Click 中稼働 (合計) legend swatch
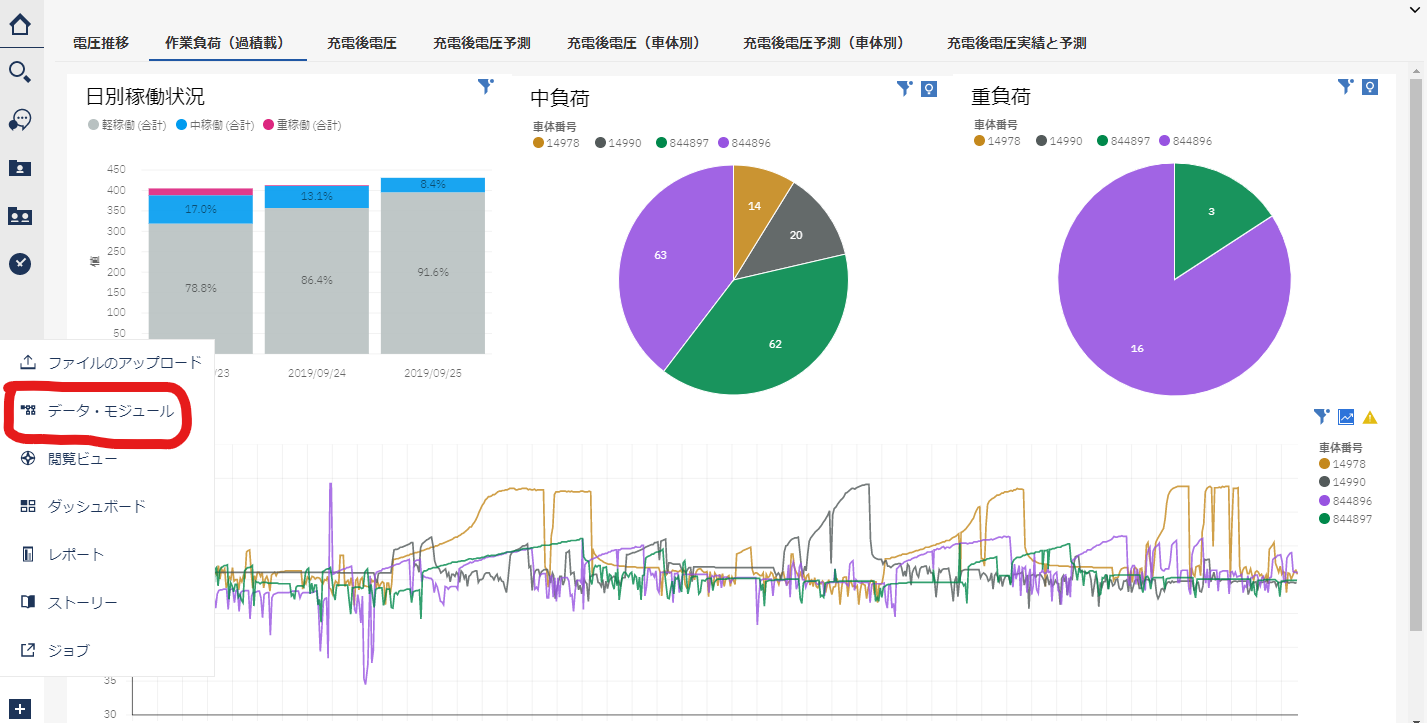This screenshot has width=1427, height=723. click(181, 125)
